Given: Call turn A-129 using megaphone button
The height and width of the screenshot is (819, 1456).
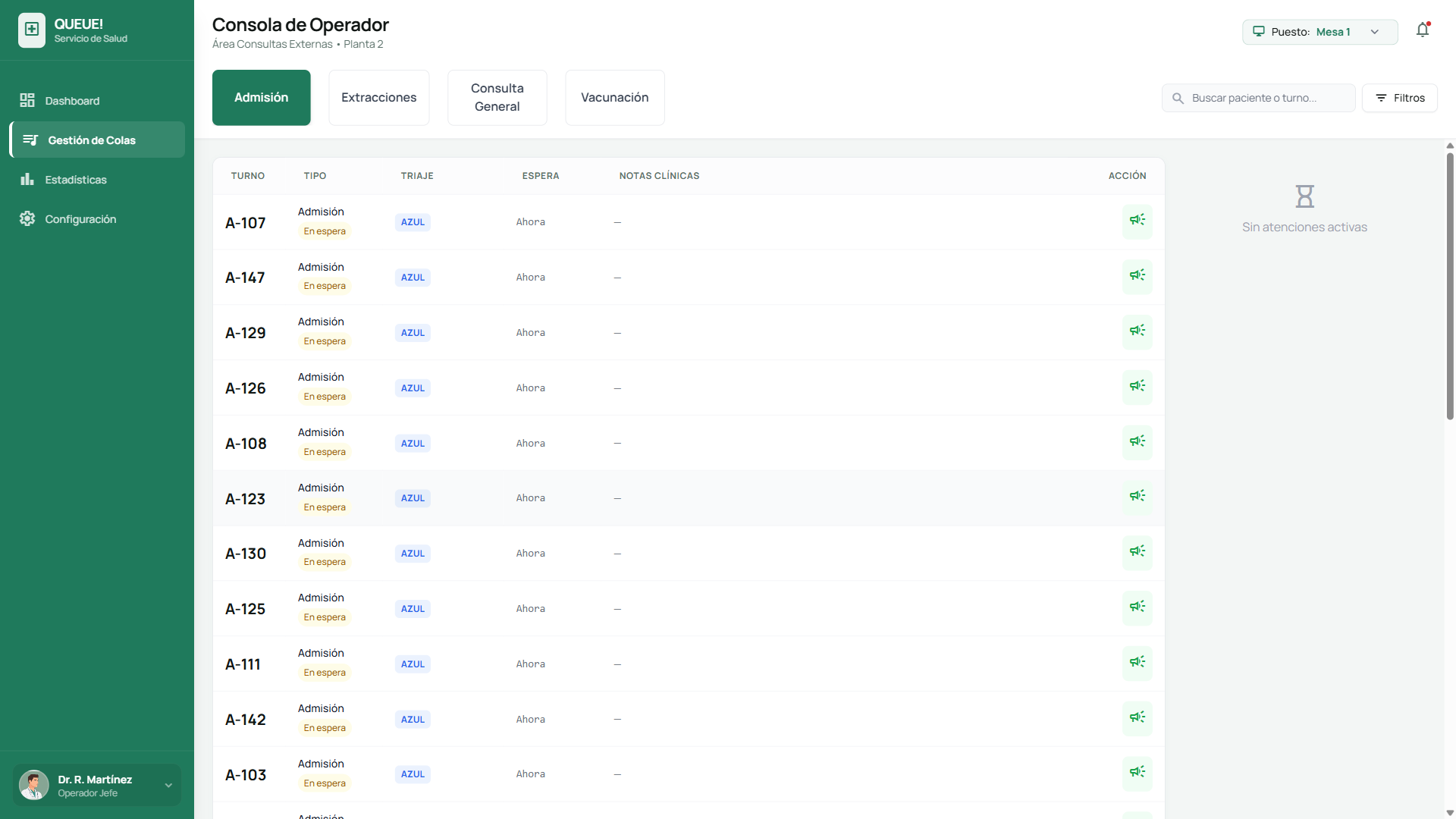Looking at the screenshot, I should point(1137,332).
